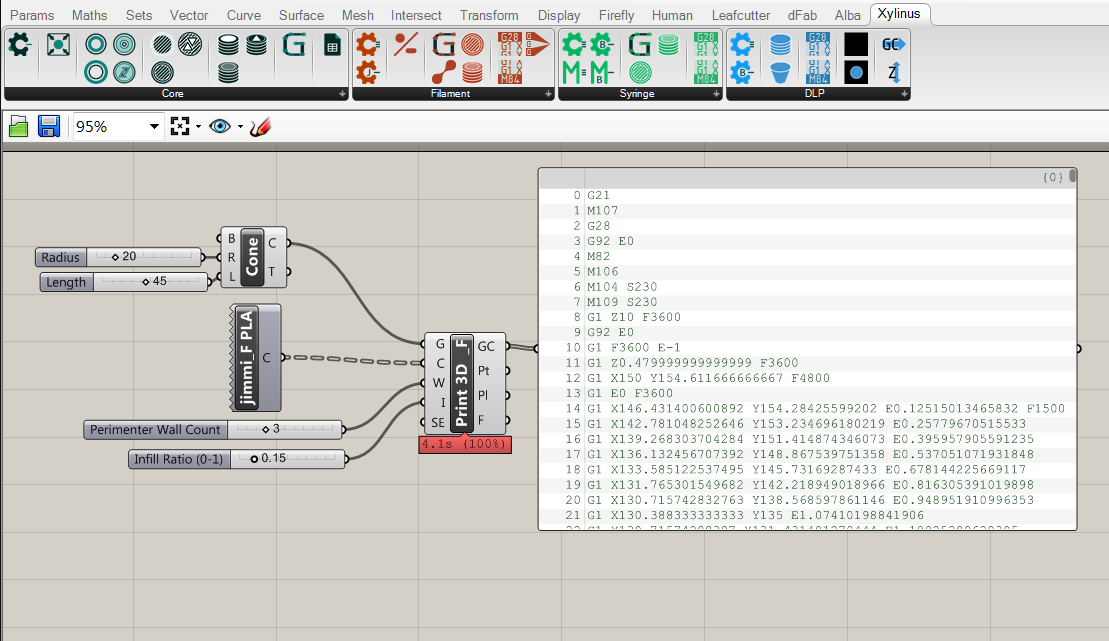
Task: Select the black square icon in DLP panel
Action: [856, 45]
